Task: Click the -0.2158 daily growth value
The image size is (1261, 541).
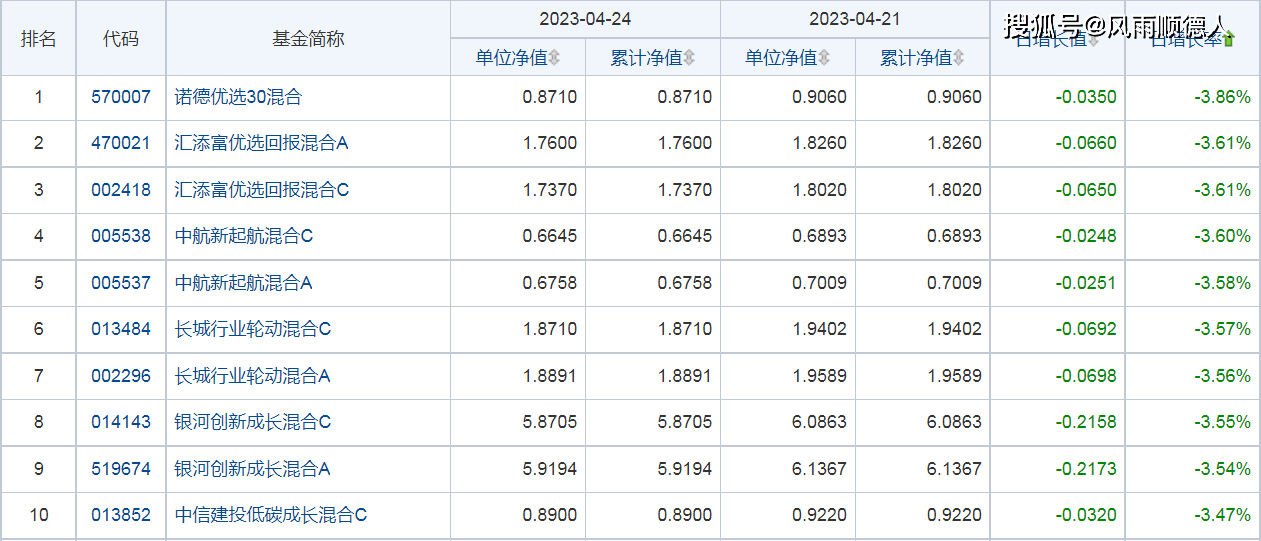Action: [1086, 422]
